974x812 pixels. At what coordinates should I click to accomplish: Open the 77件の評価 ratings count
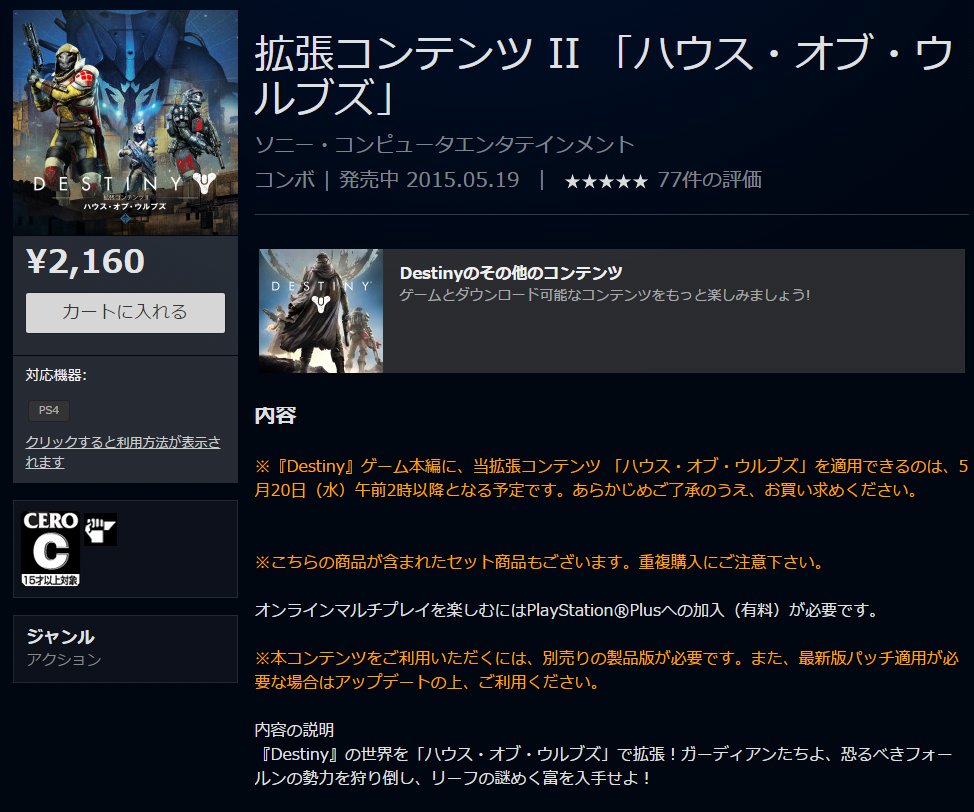pos(709,180)
